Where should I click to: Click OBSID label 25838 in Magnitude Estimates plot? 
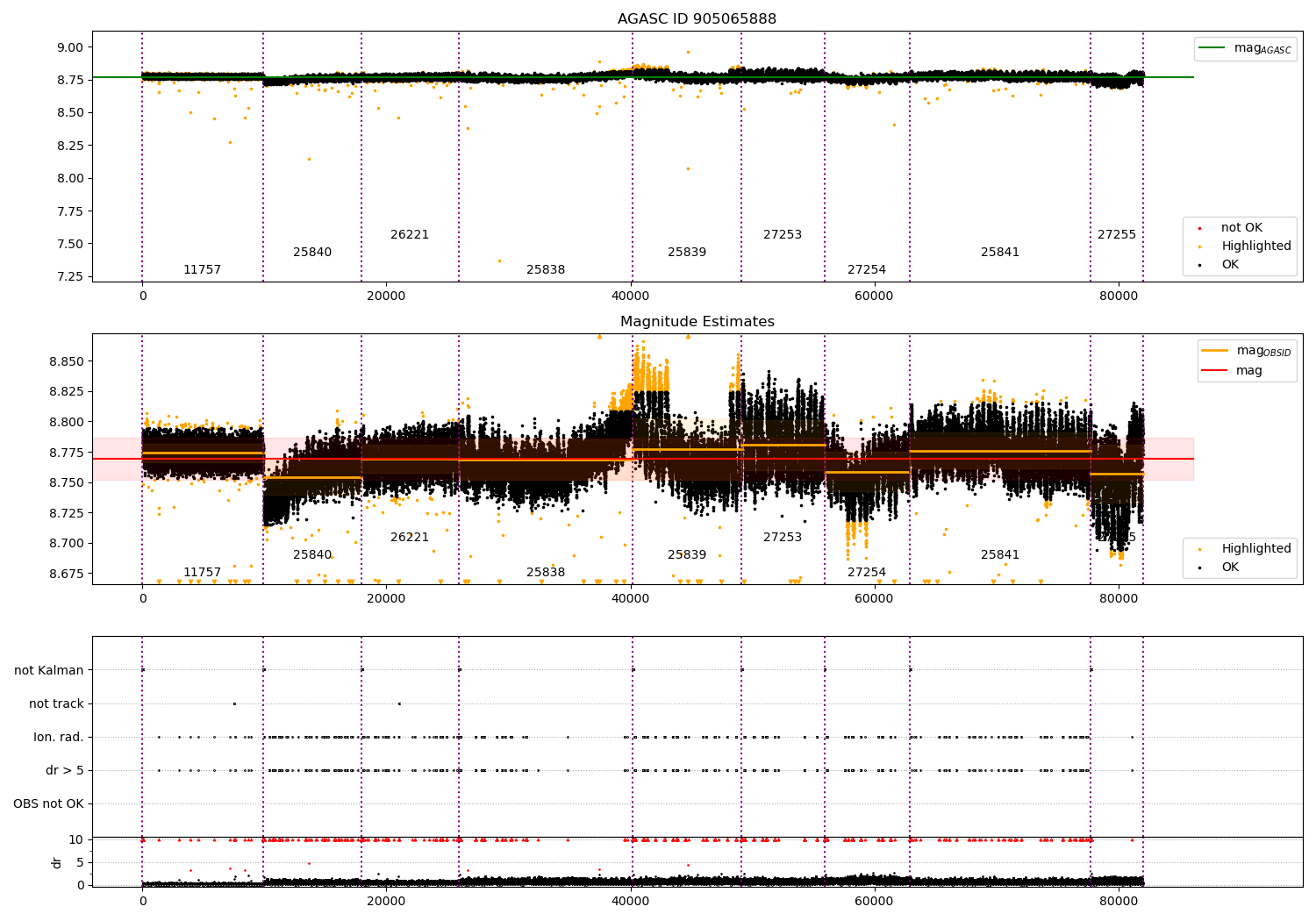tap(546, 573)
